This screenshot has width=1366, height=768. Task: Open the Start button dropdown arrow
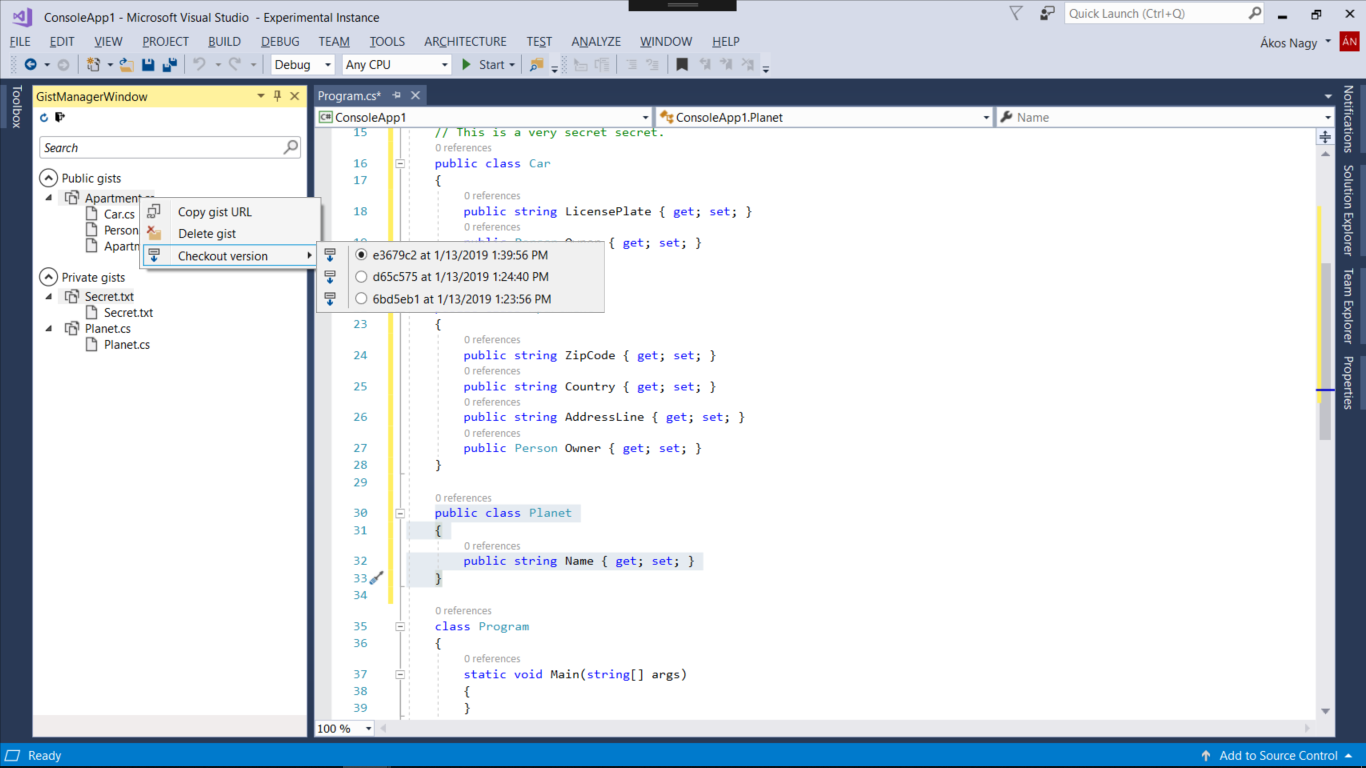point(512,64)
